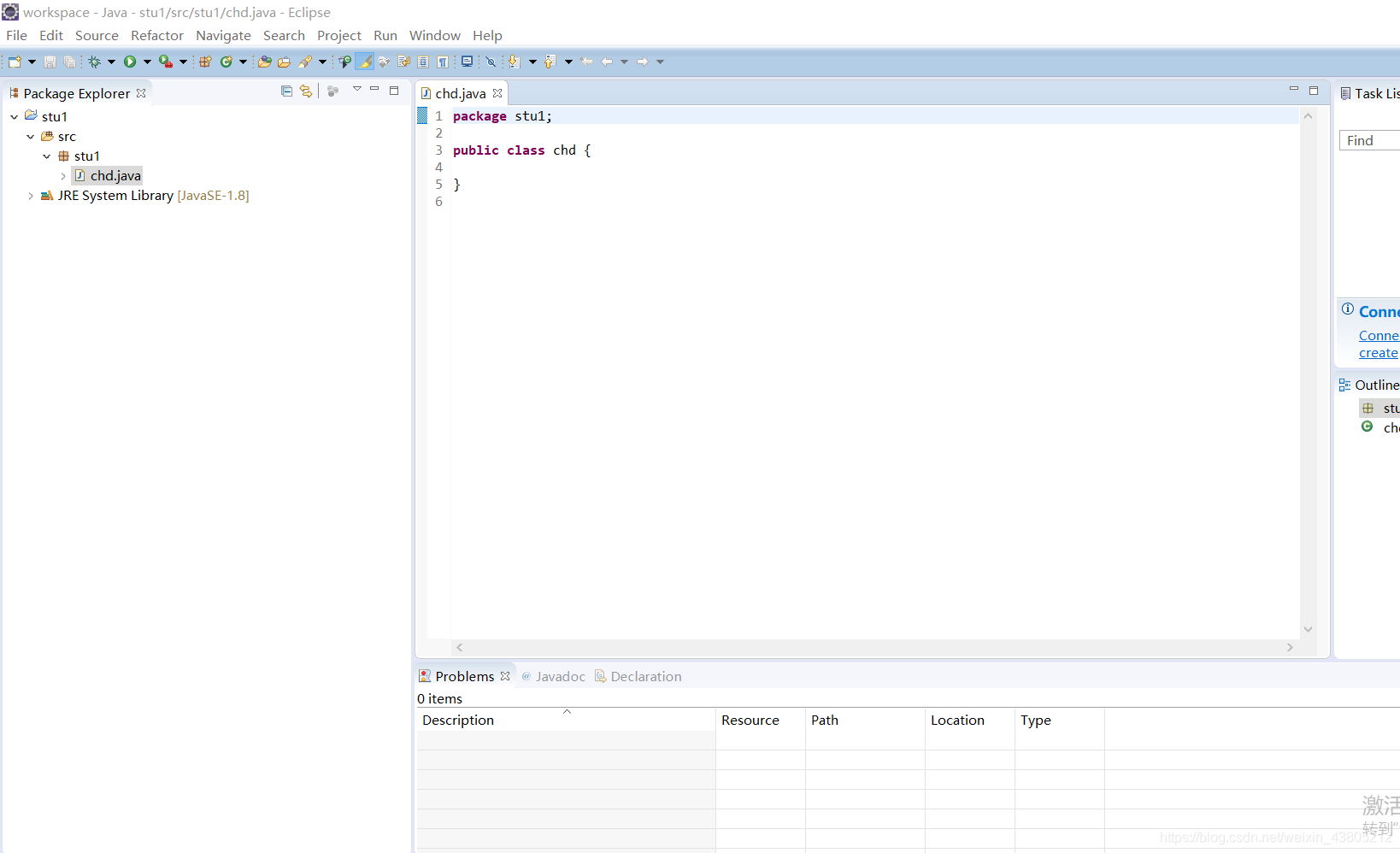Sort Problems by Resource column header
1400x853 pixels.
761,720
